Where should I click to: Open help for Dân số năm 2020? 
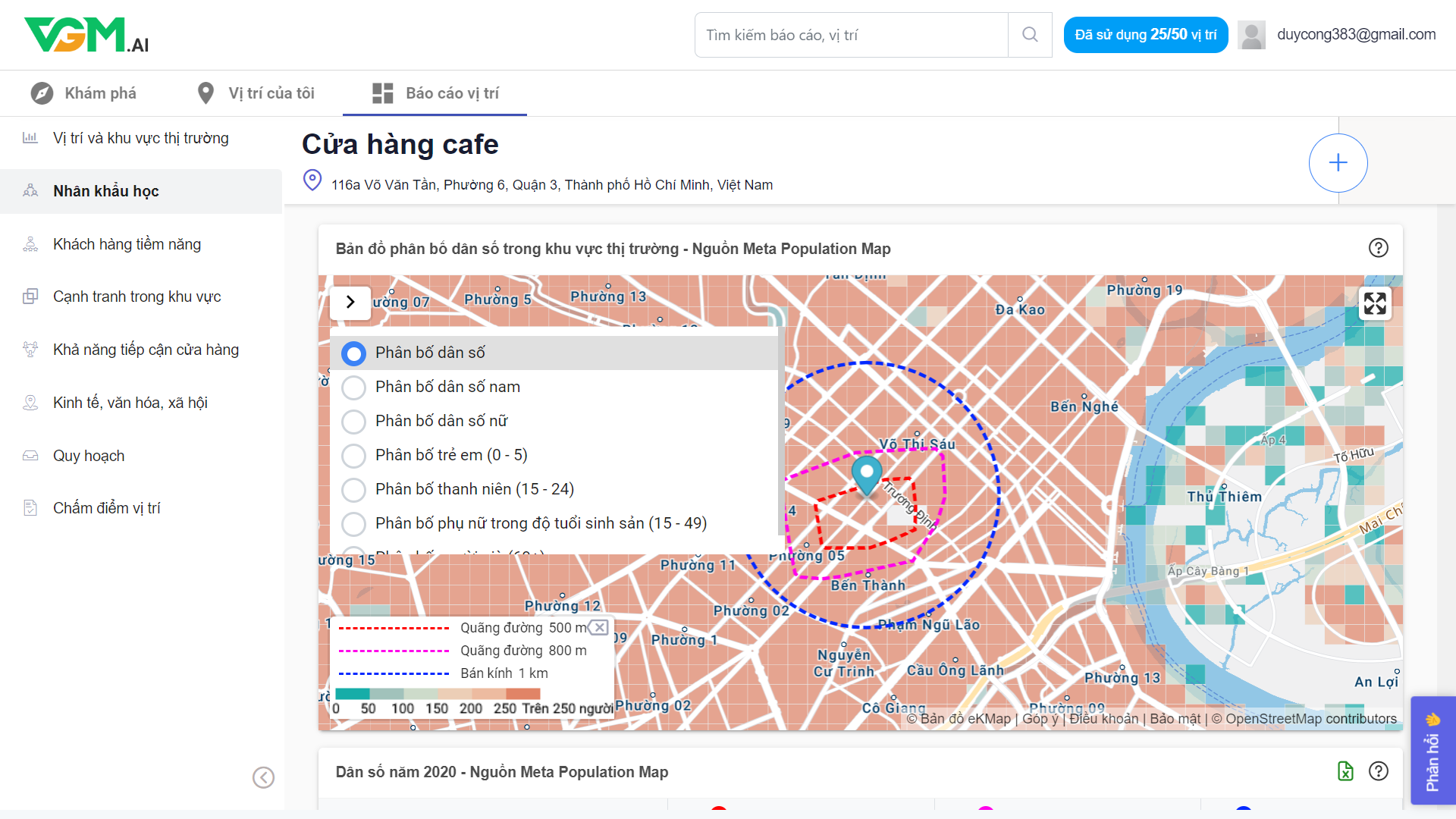(x=1378, y=771)
